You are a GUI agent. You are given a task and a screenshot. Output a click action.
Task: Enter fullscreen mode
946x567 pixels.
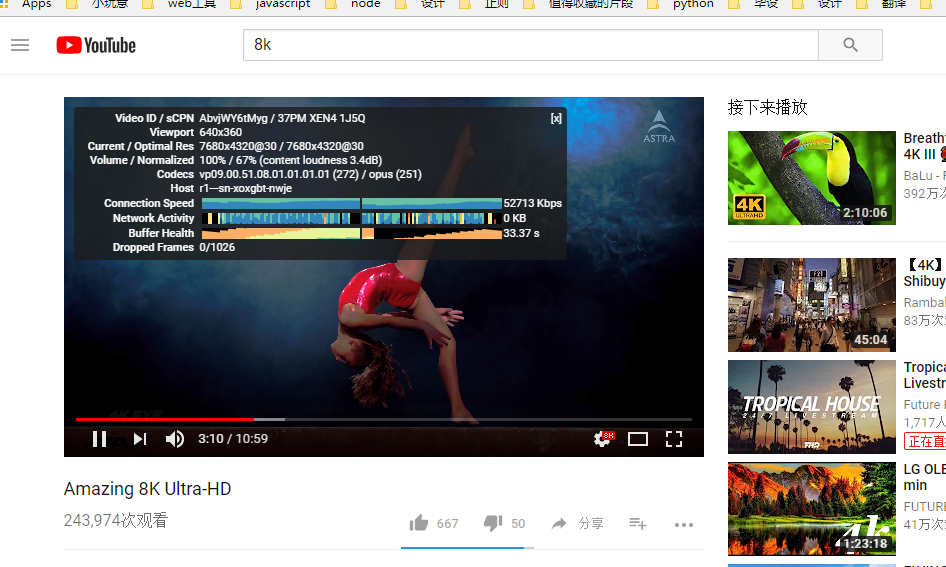pos(674,439)
